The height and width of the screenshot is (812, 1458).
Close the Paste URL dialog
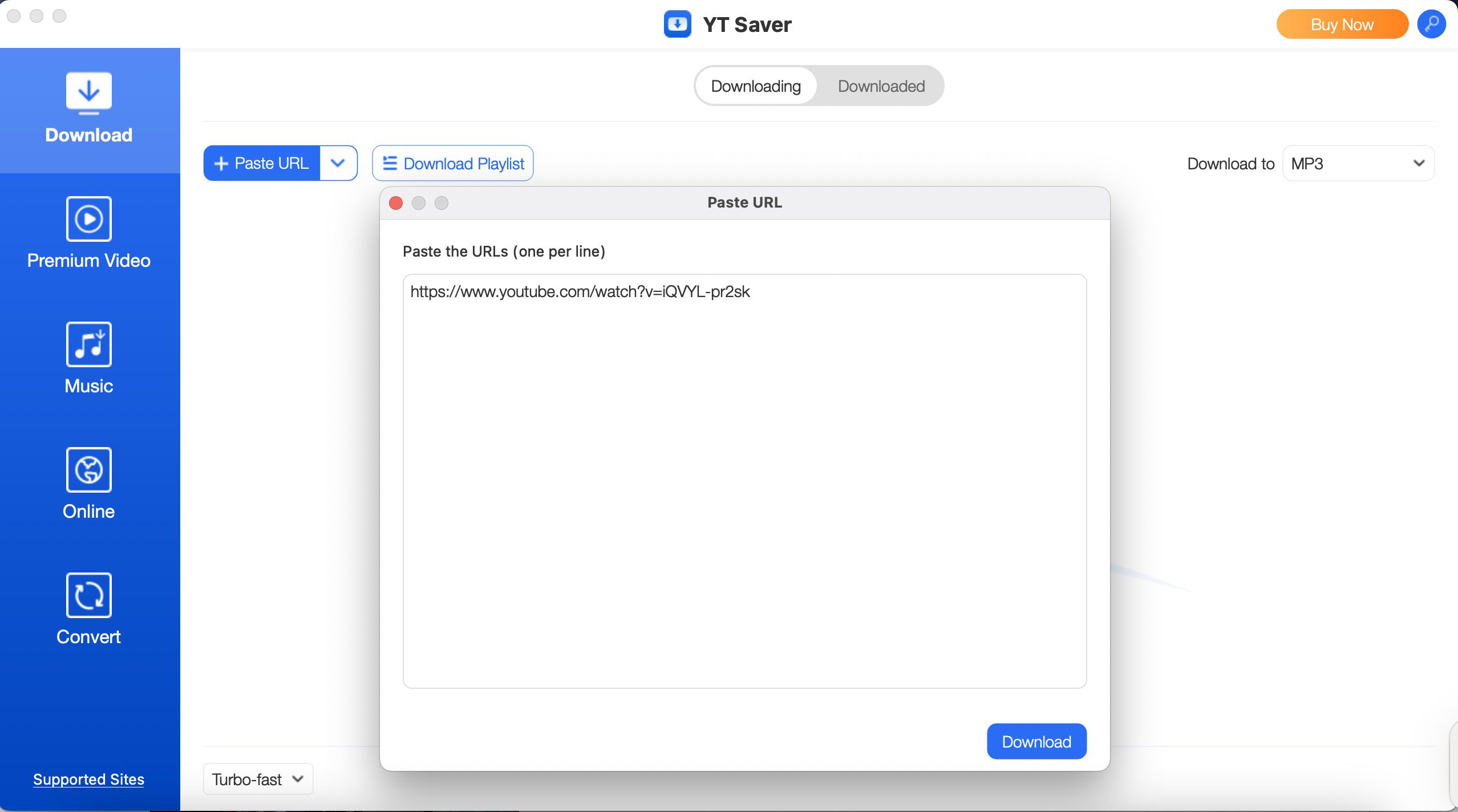point(396,203)
